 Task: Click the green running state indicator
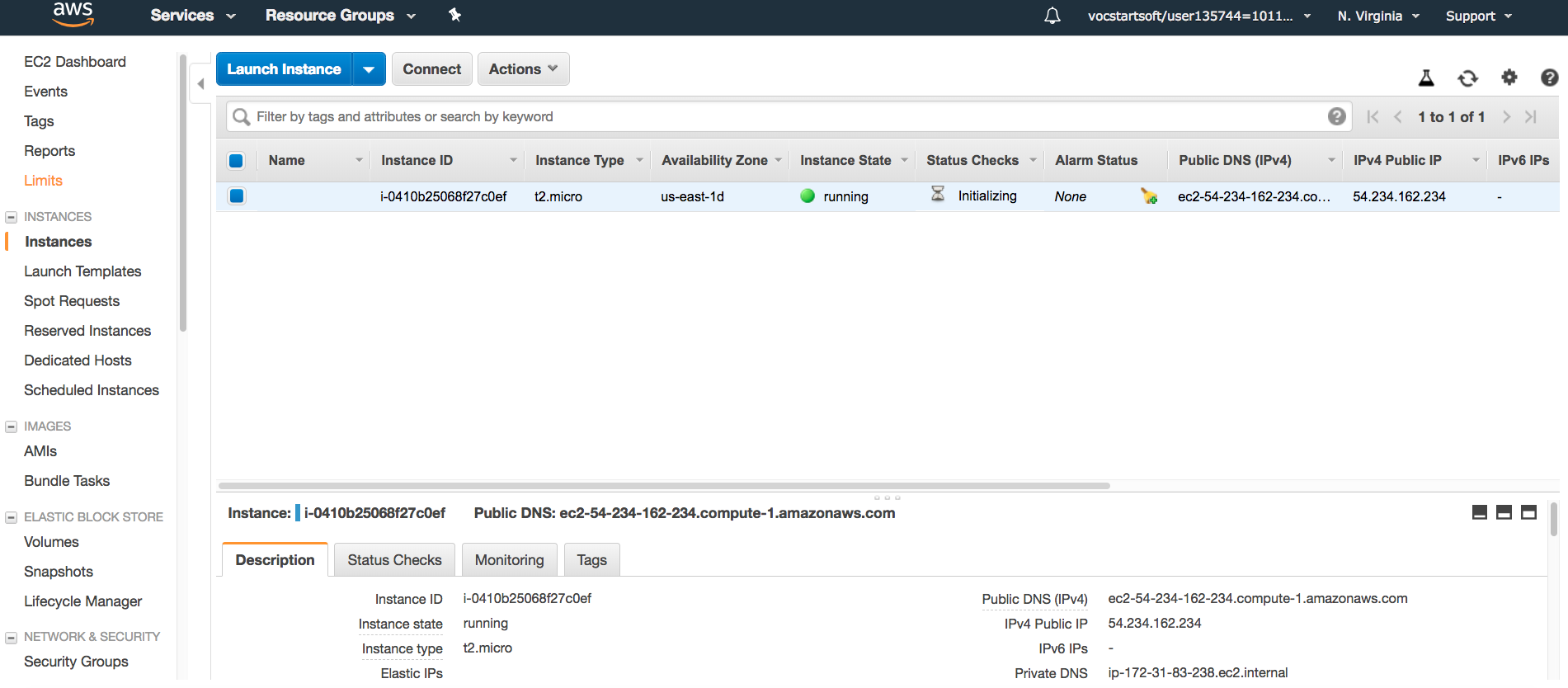[x=808, y=196]
